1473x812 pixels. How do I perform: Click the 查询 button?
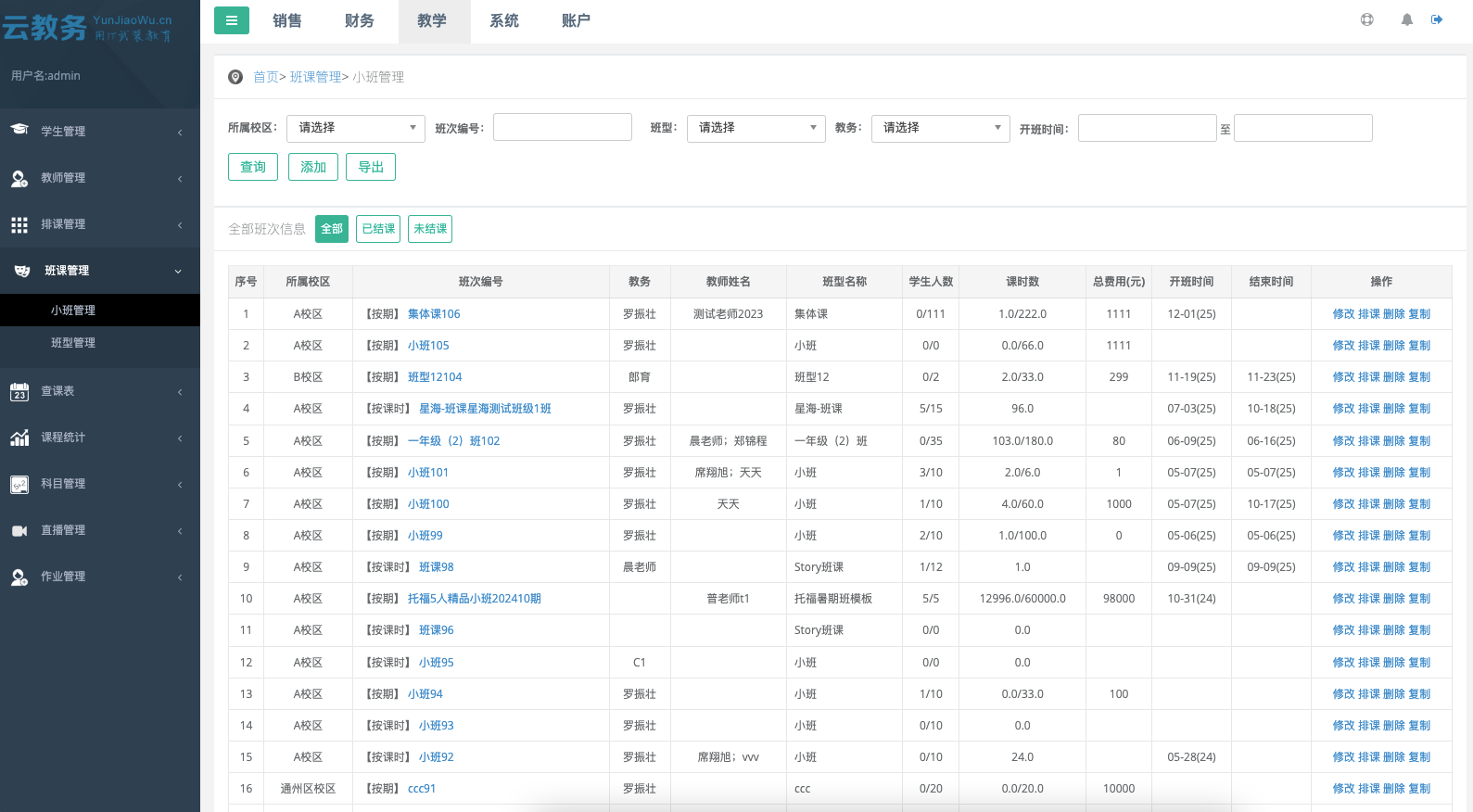click(253, 167)
